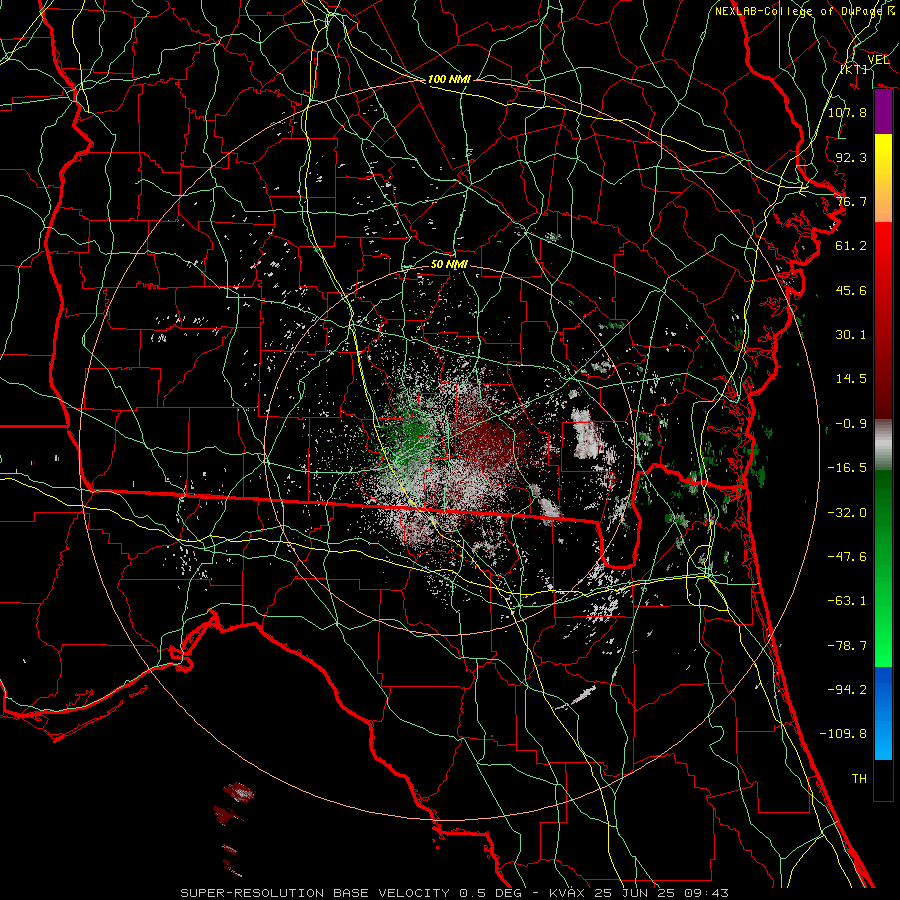Click the TH legend label
This screenshot has height=900, width=900.
[x=859, y=779]
